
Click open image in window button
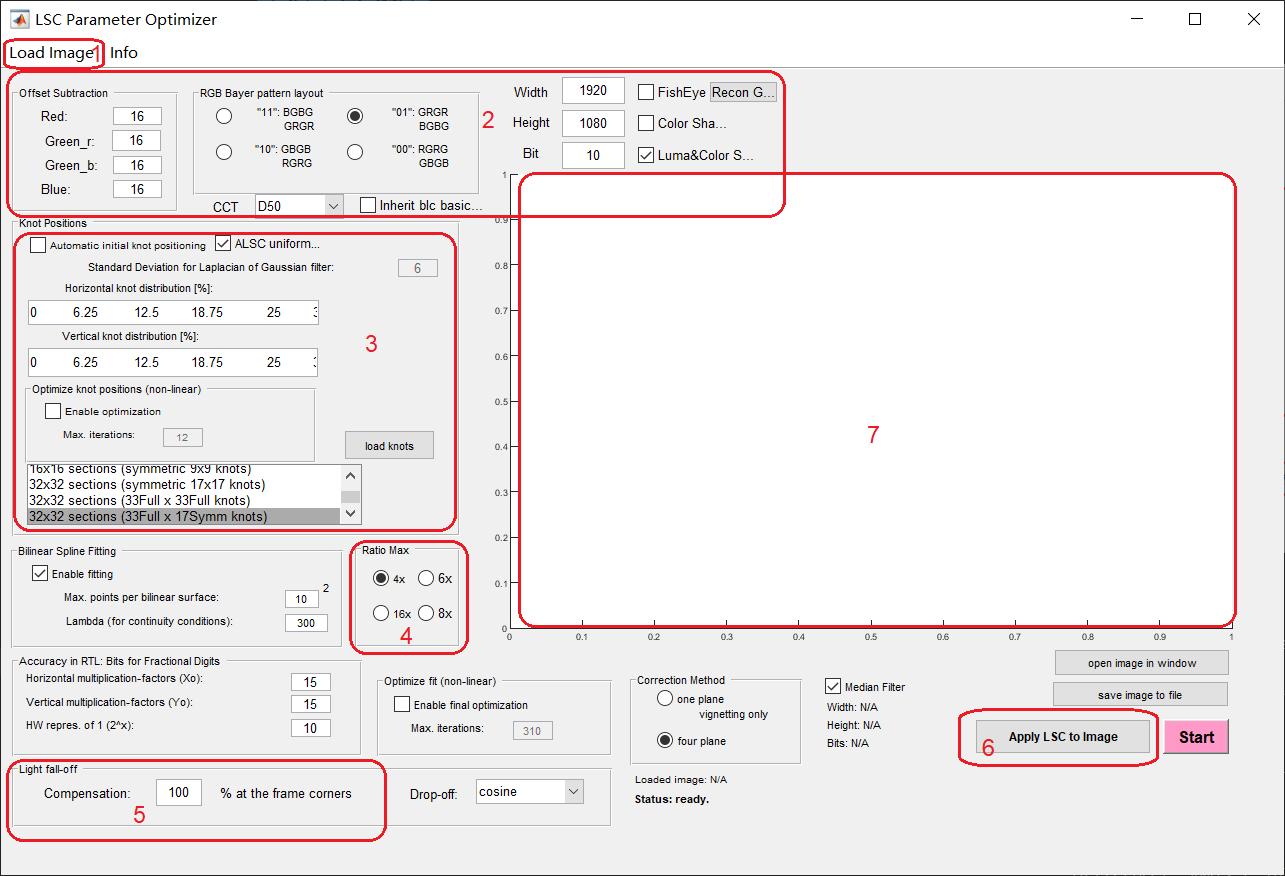(1141, 663)
